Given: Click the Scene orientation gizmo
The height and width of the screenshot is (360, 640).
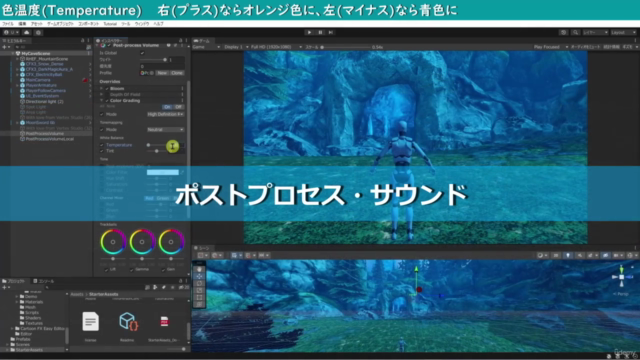Looking at the screenshot, I should click(621, 277).
